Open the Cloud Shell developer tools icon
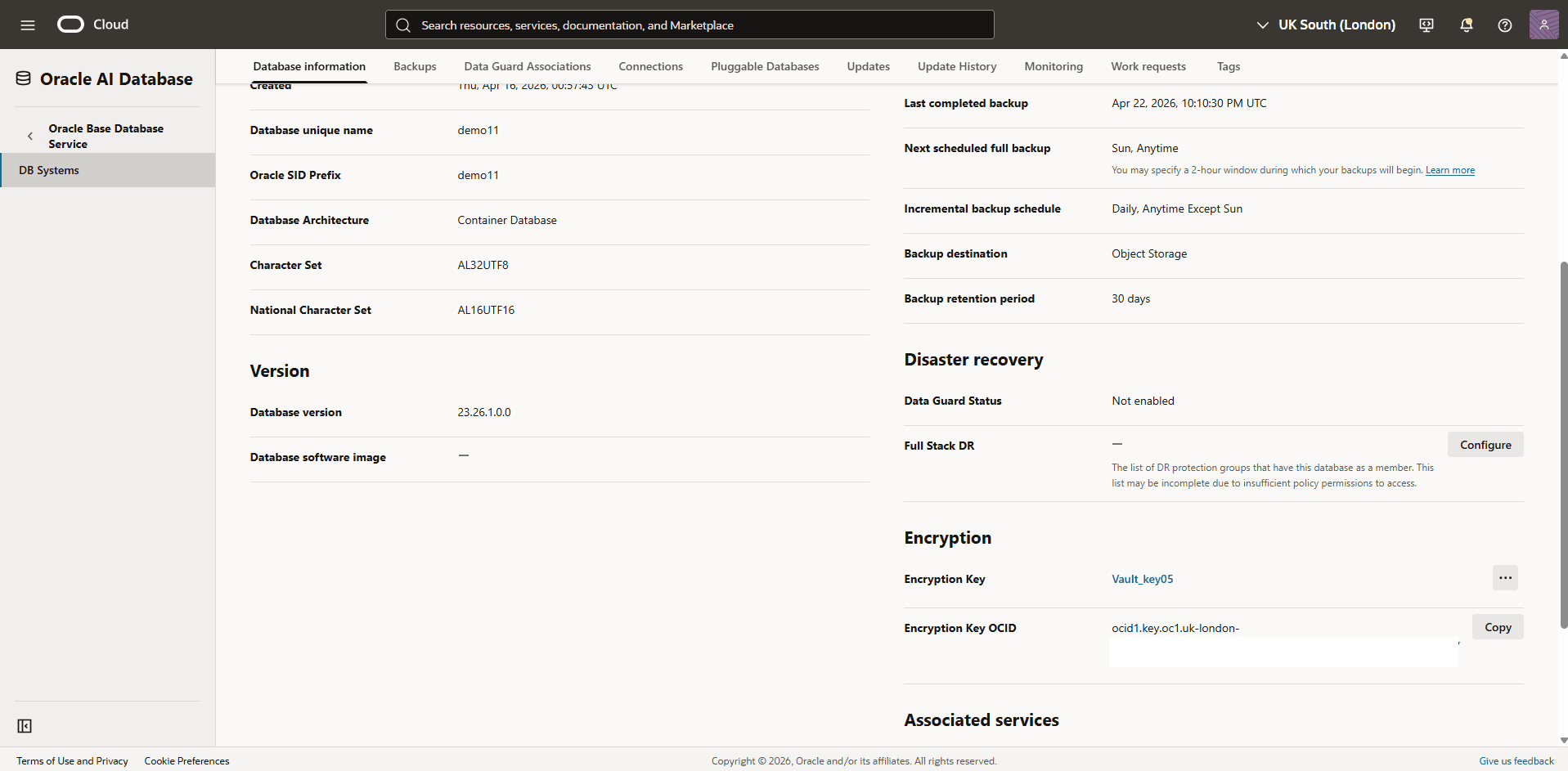This screenshot has height=771, width=1568. click(1426, 25)
